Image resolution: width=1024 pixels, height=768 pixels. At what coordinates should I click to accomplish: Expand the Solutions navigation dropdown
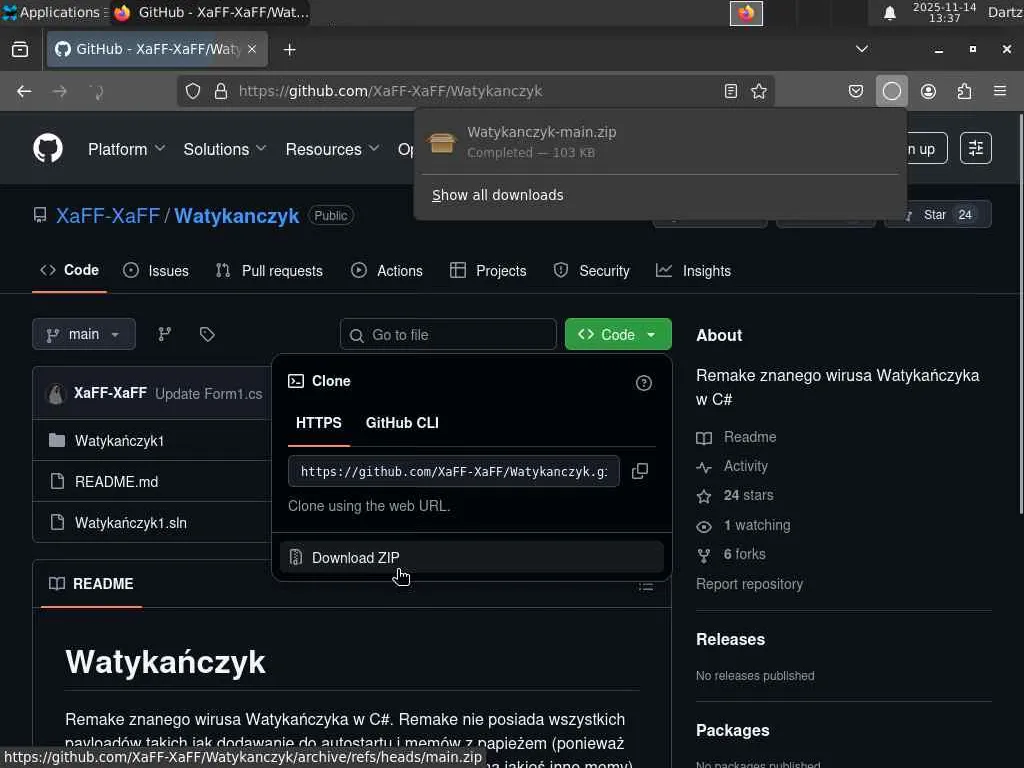click(225, 149)
